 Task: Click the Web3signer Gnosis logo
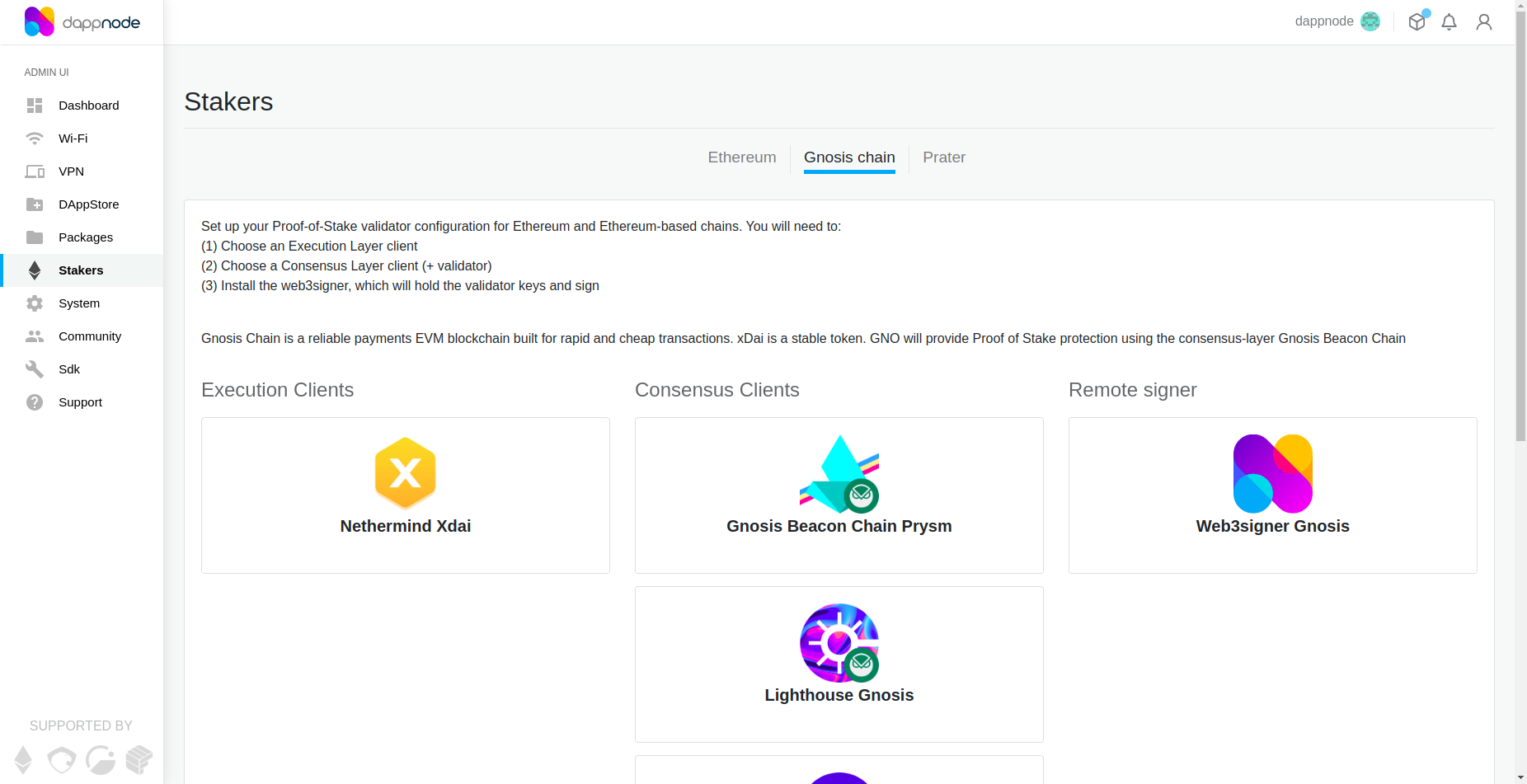pos(1273,474)
